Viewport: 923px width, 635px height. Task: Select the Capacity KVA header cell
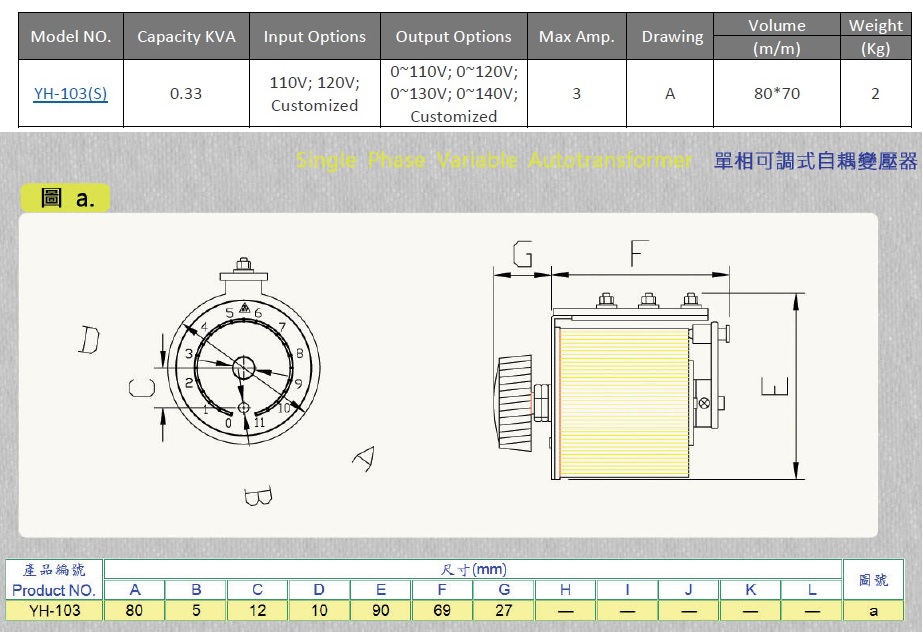point(186,36)
